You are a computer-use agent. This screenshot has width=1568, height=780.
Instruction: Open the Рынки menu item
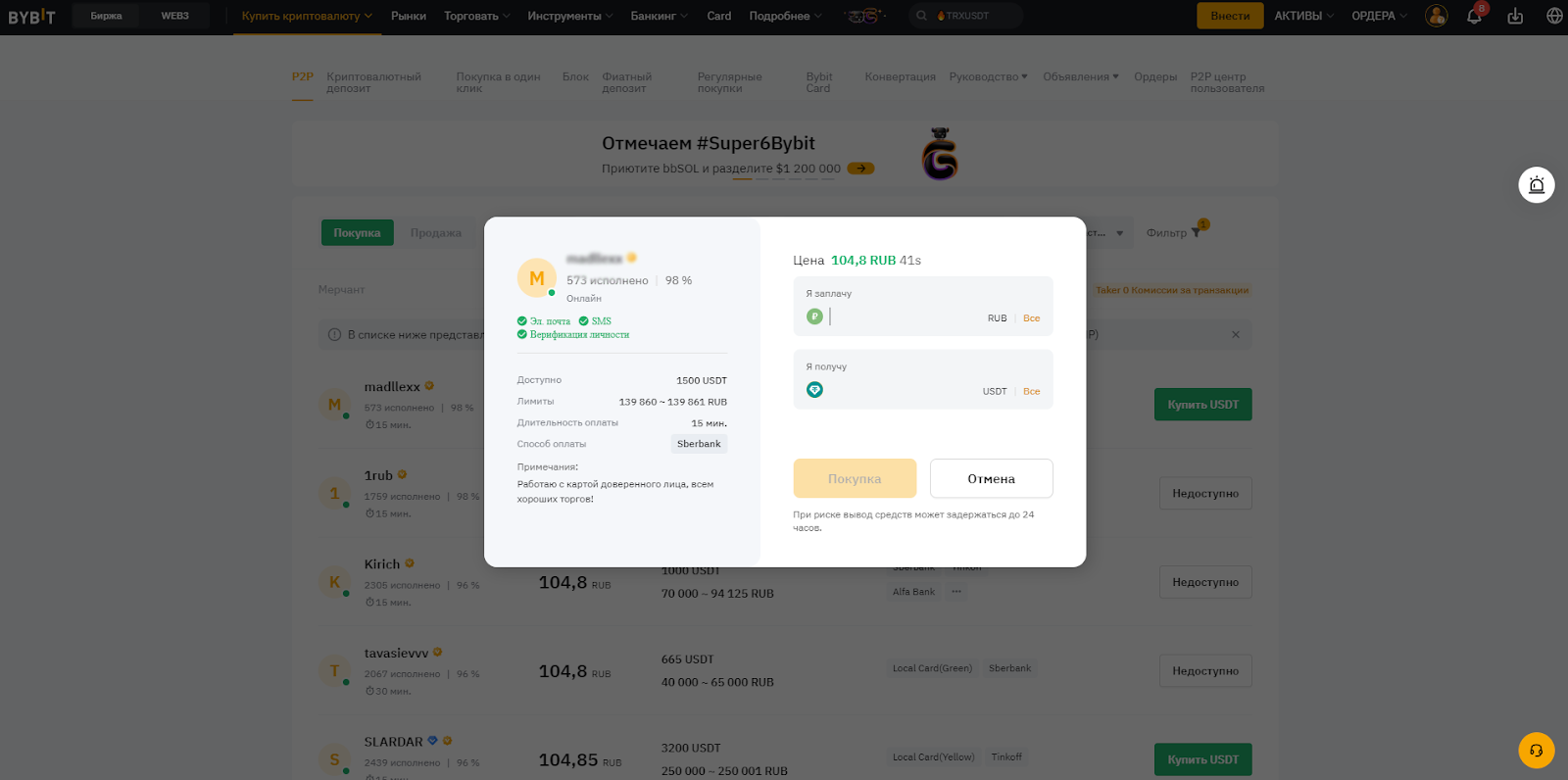point(409,16)
